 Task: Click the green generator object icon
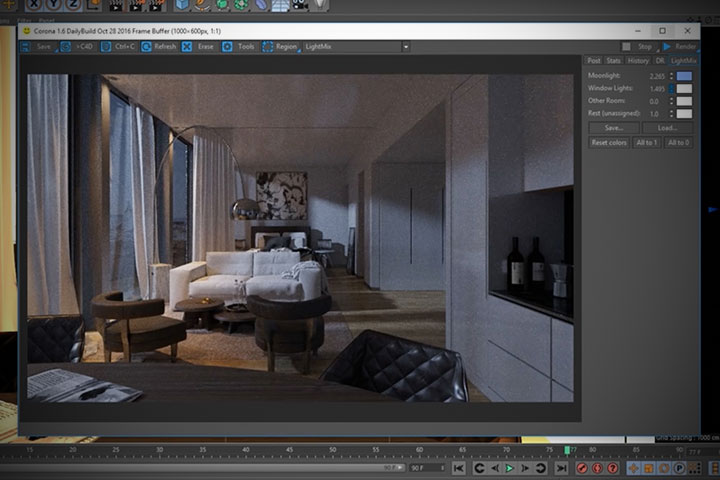click(x=221, y=5)
